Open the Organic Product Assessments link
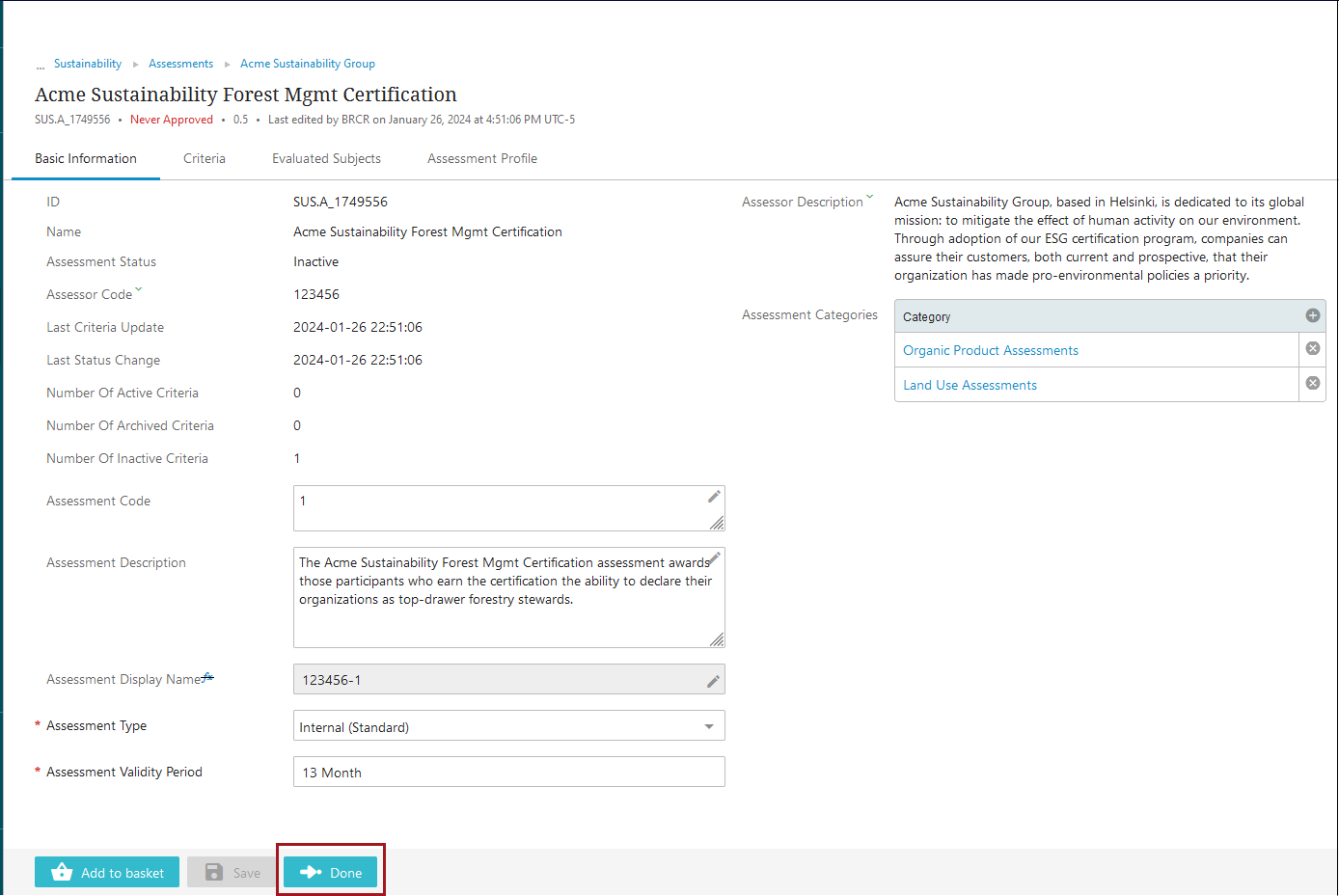The height and width of the screenshot is (896, 1339). pos(990,350)
